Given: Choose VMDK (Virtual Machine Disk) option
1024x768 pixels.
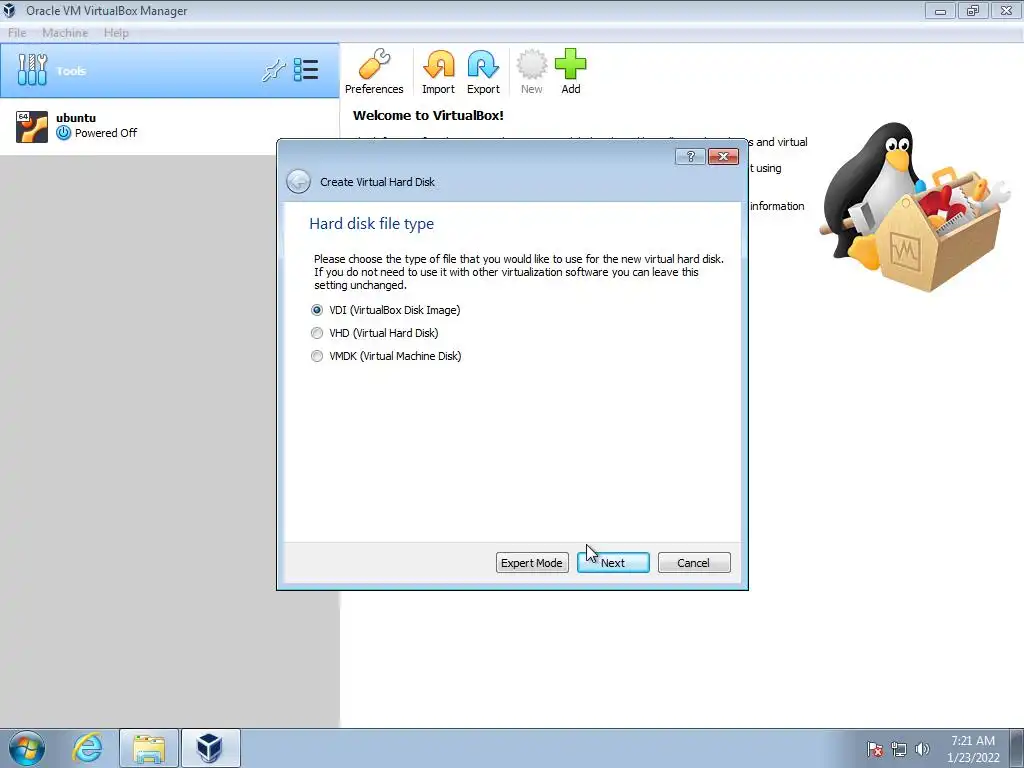Looking at the screenshot, I should pyautogui.click(x=386, y=356).
